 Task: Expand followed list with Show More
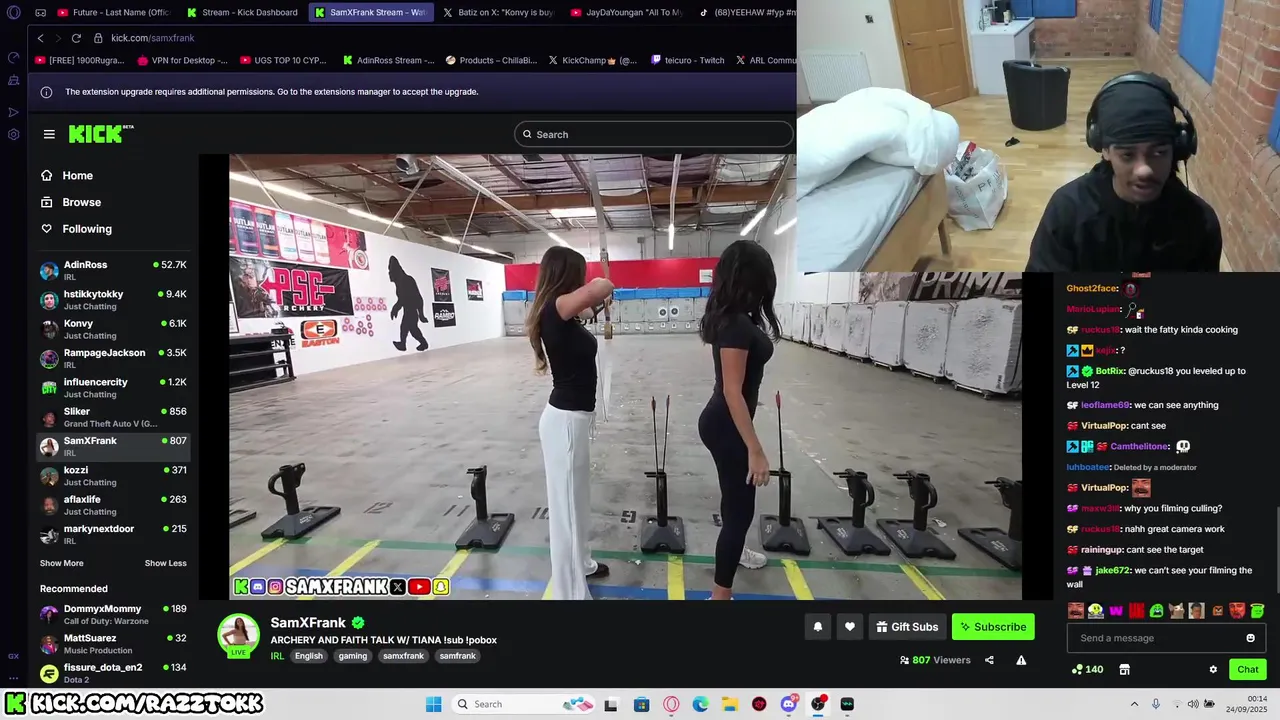62,563
